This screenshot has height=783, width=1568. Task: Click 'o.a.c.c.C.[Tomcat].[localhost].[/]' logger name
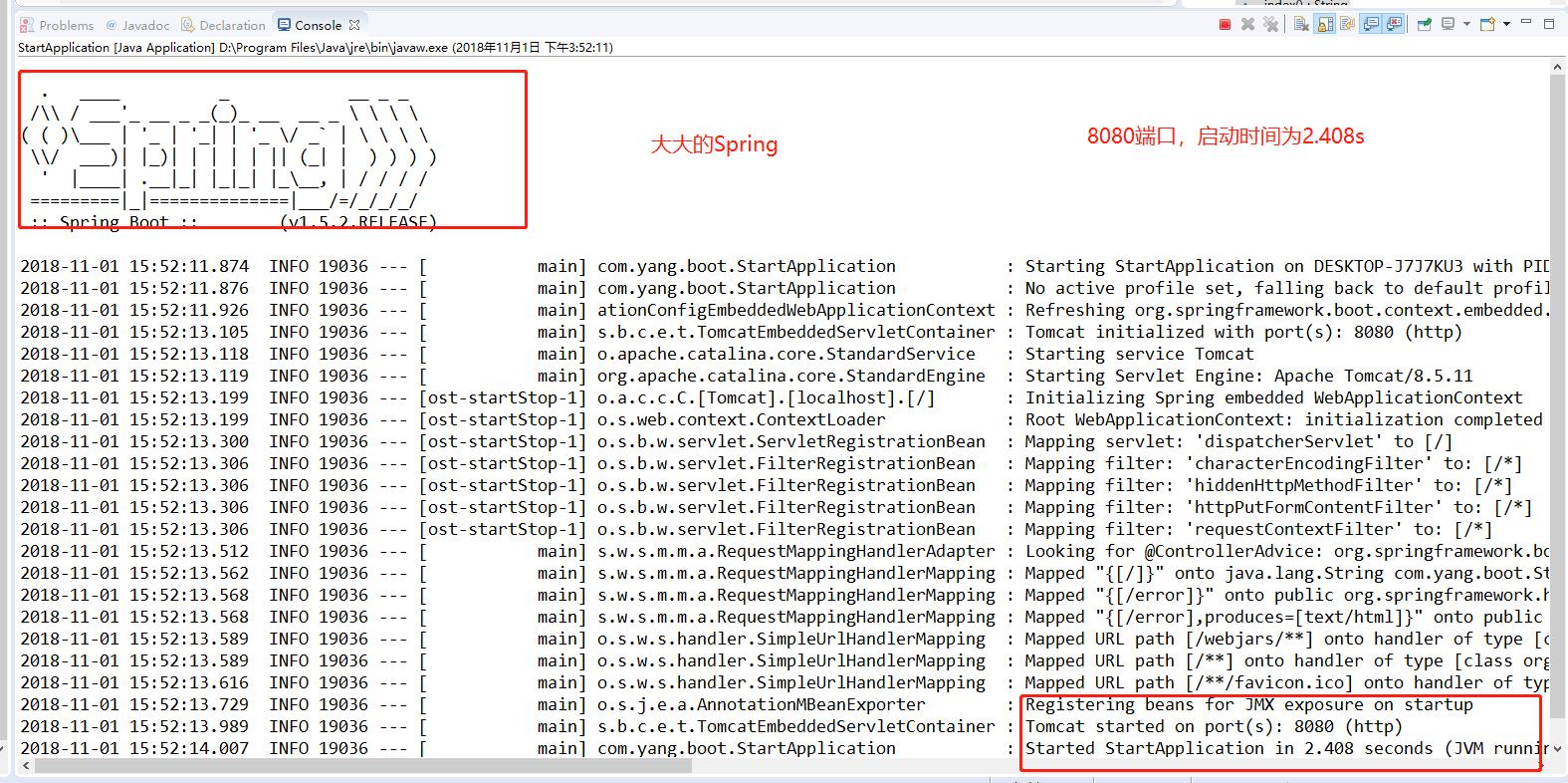766,397
